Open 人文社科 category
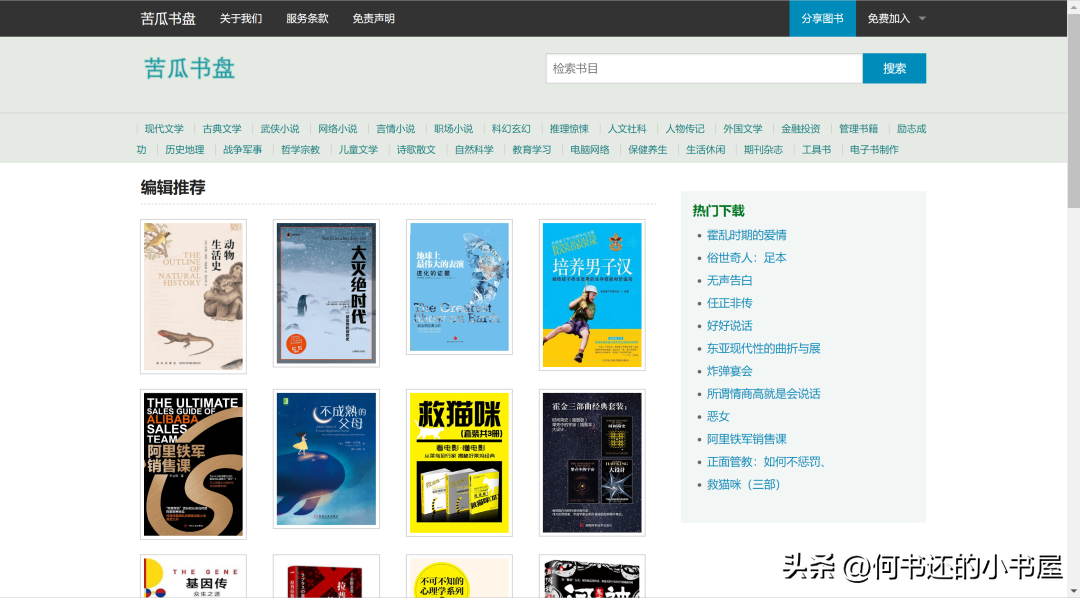This screenshot has height=598, width=1080. point(627,129)
